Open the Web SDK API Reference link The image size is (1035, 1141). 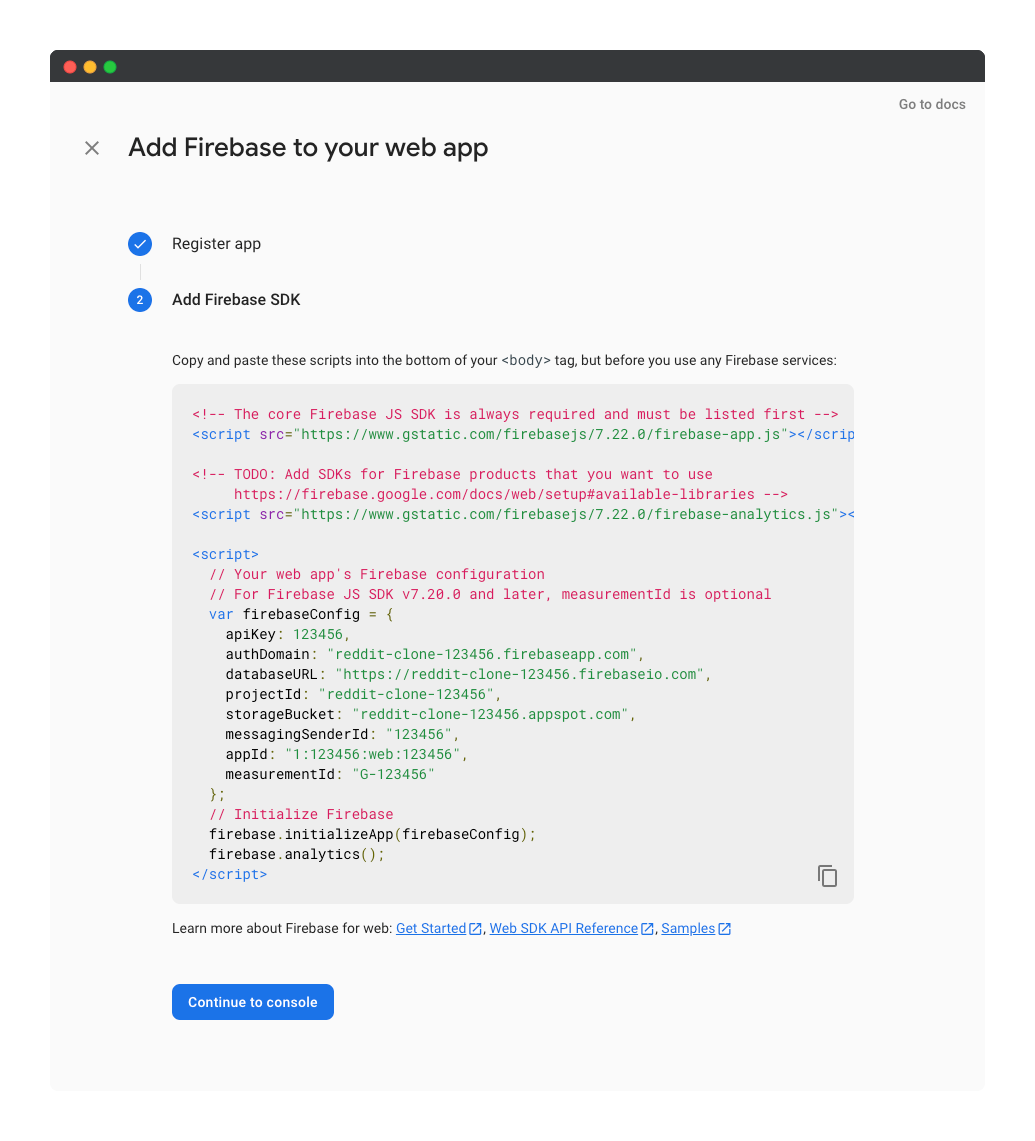click(x=563, y=929)
